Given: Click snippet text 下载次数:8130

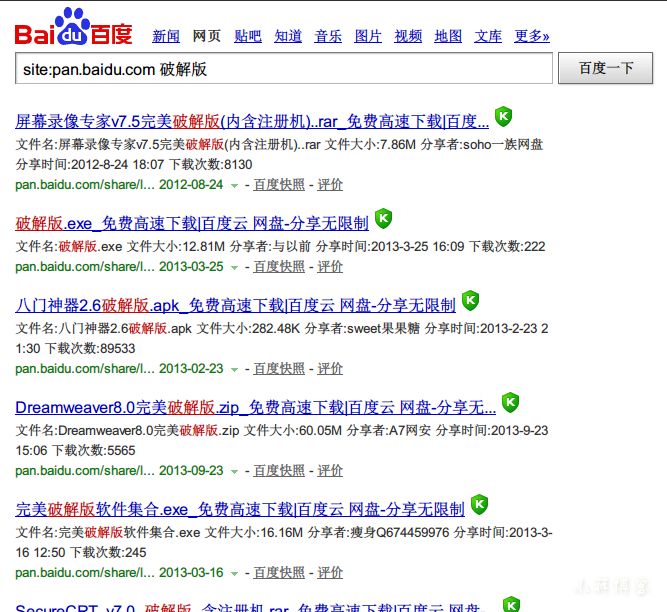Looking at the screenshot, I should pos(211,165).
